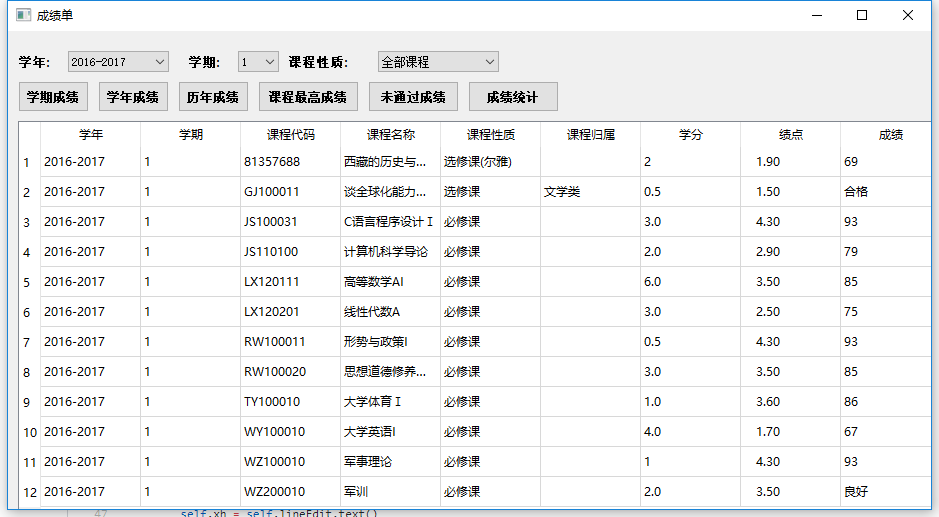Click the 绩点 column header
Image resolution: width=939 pixels, height=517 pixels.
point(790,135)
